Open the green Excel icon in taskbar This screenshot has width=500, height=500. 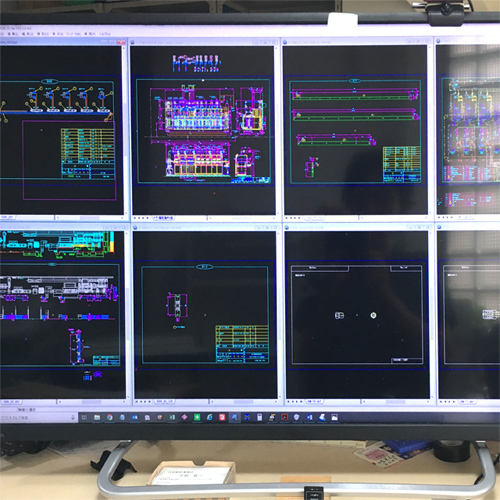point(172,417)
